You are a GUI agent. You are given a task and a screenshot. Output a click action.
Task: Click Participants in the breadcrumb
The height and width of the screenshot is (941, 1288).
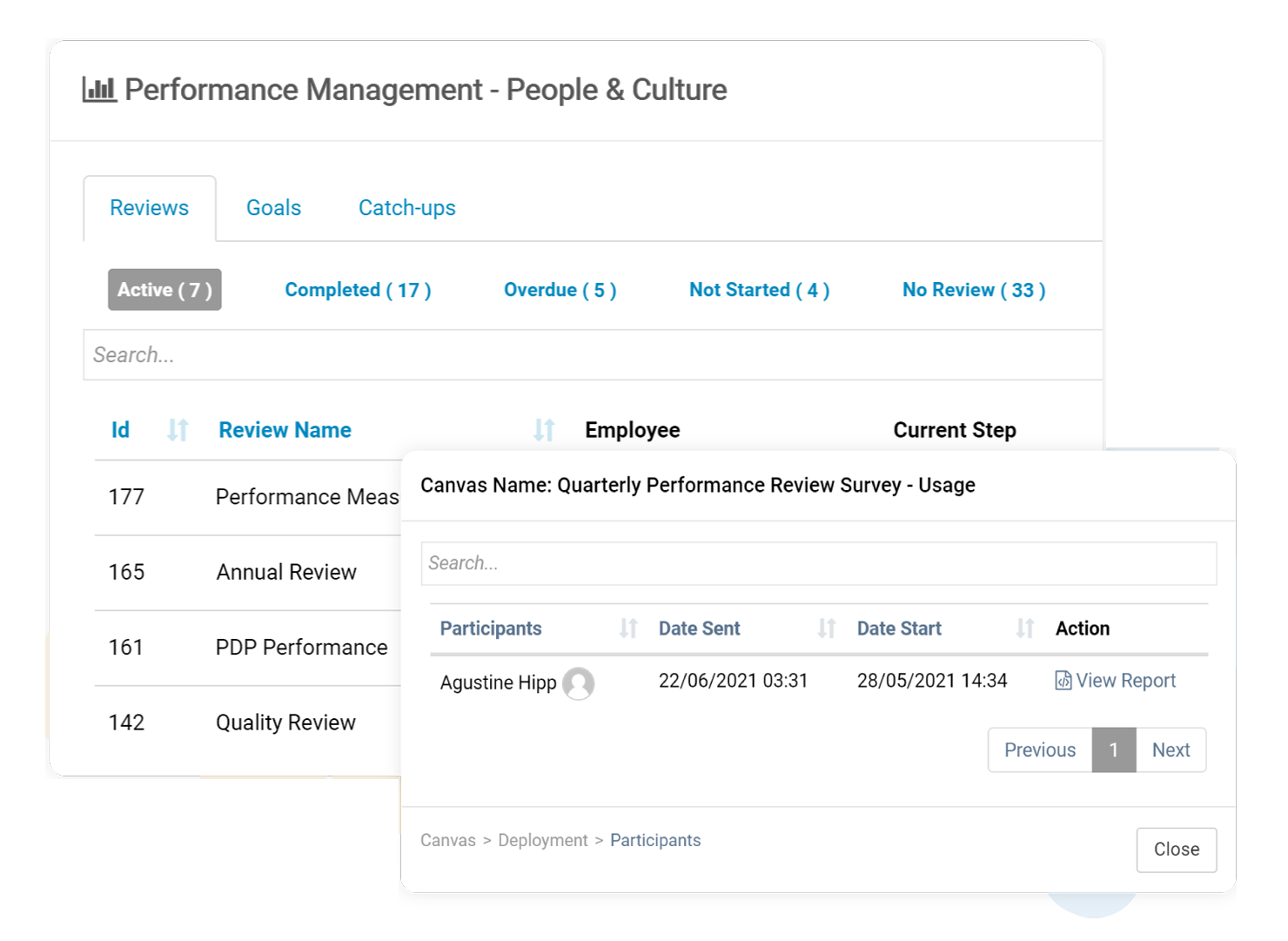pyautogui.click(x=655, y=840)
